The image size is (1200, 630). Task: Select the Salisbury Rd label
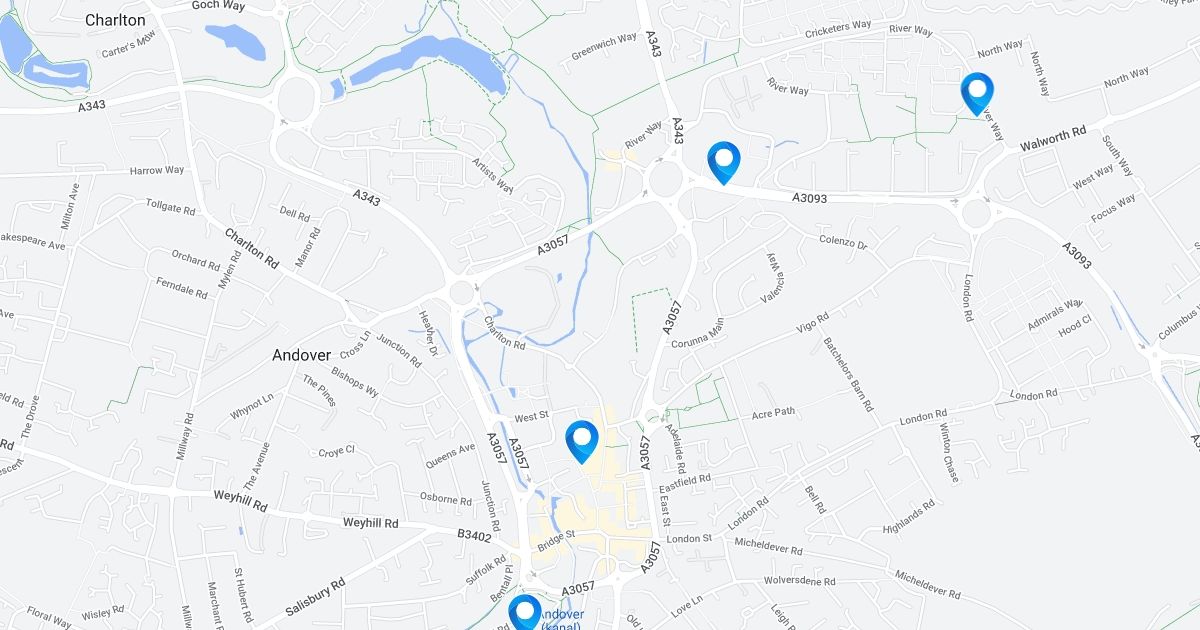click(x=314, y=598)
